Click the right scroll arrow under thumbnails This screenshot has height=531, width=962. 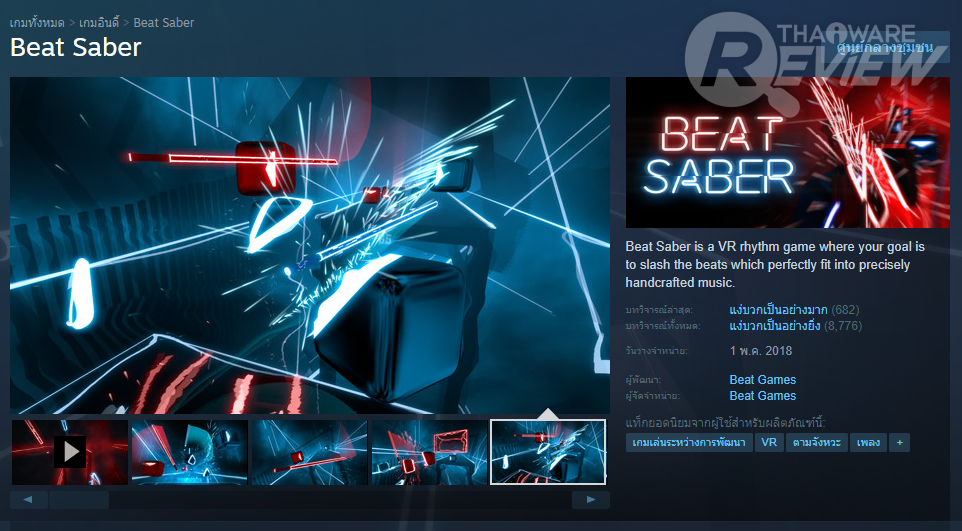(x=590, y=500)
